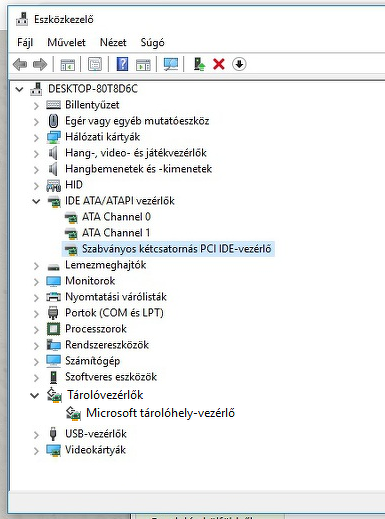Click the Hálózati kártyák network icon
Image resolution: width=385 pixels, height=519 pixels.
coord(53,137)
